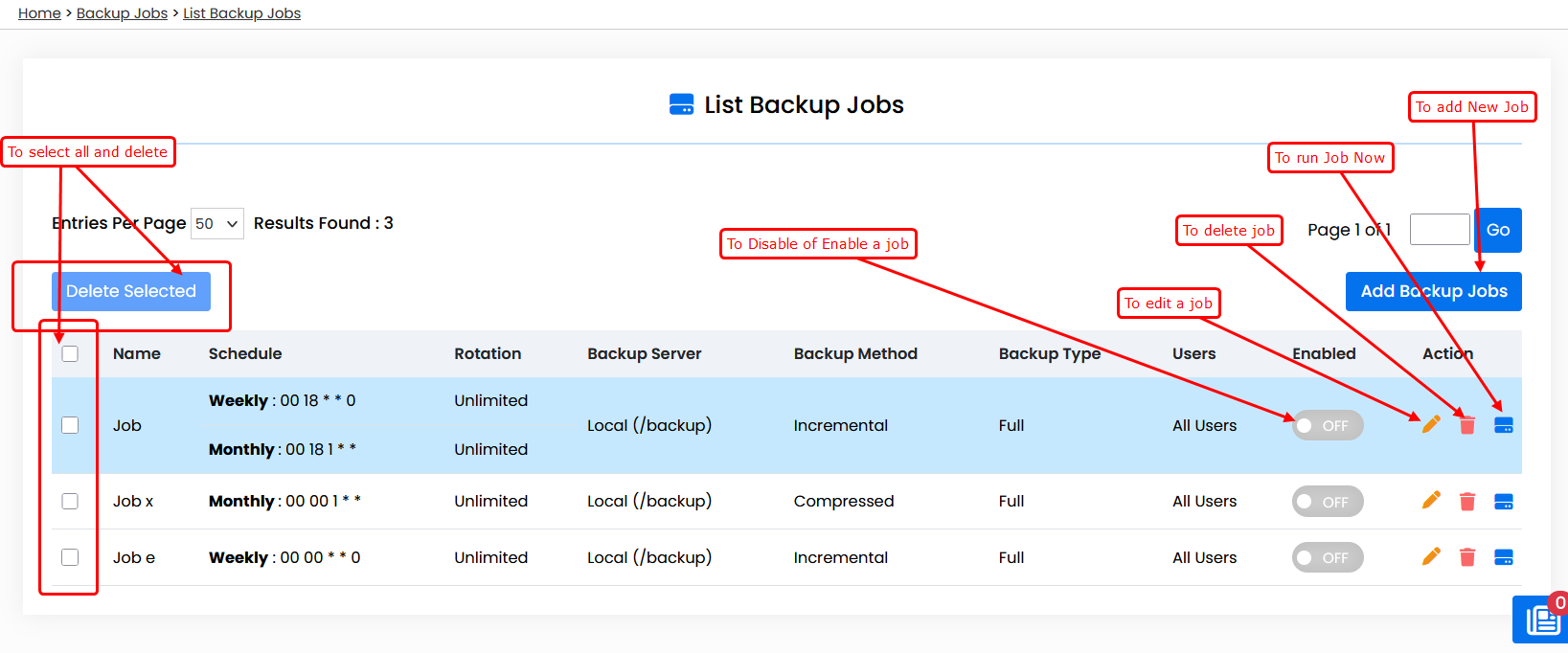Edit the Job x backup job

click(x=1431, y=500)
